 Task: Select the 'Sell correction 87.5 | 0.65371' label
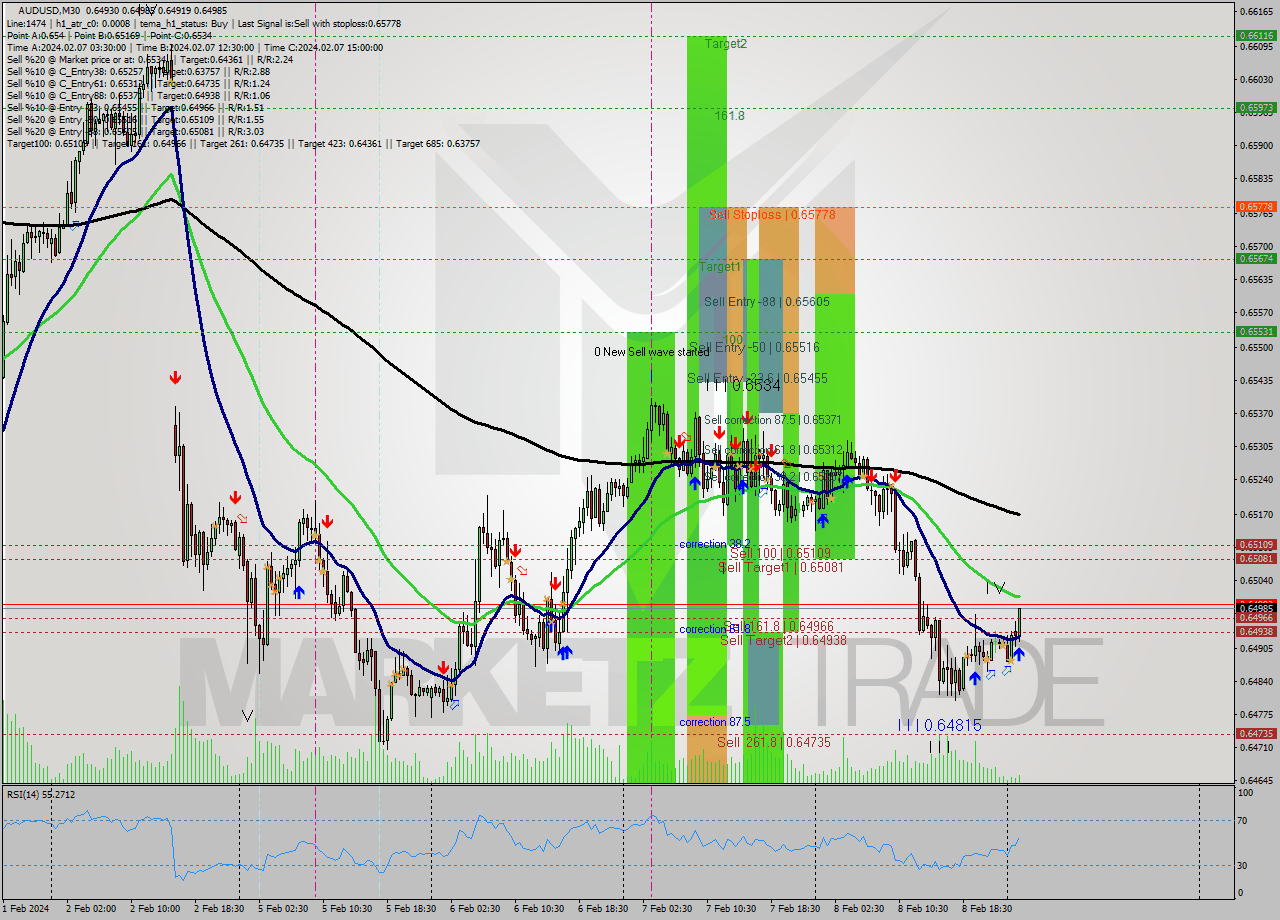click(x=772, y=420)
